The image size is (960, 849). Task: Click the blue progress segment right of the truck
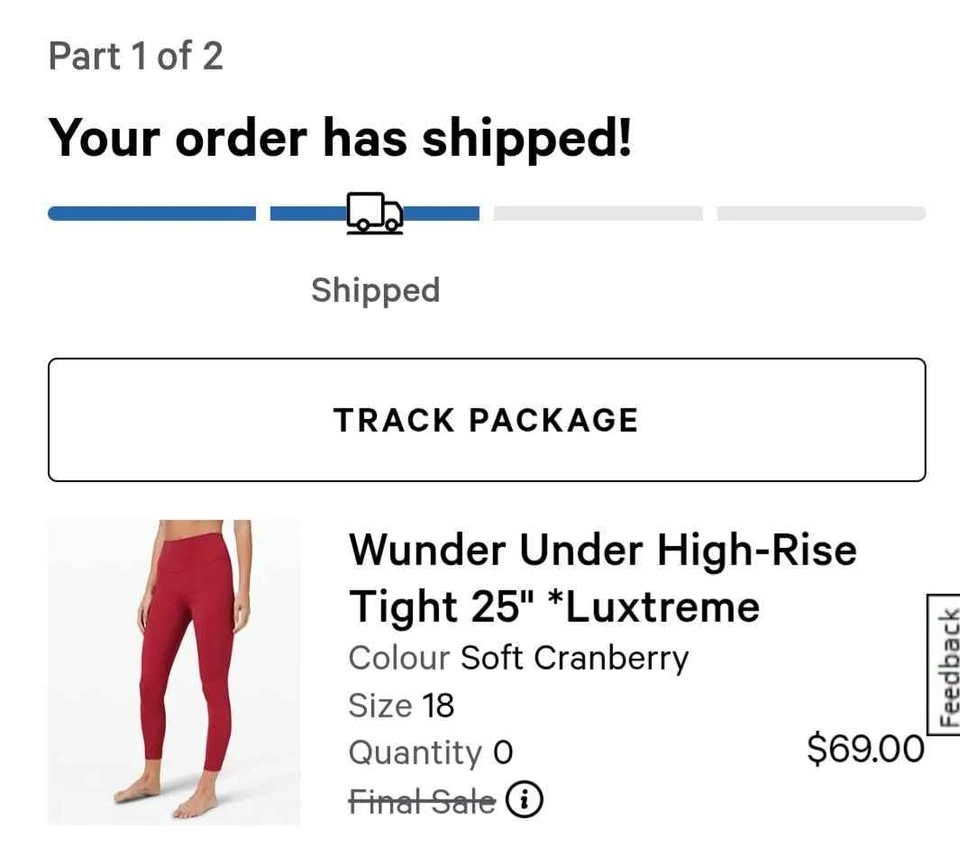coord(442,213)
